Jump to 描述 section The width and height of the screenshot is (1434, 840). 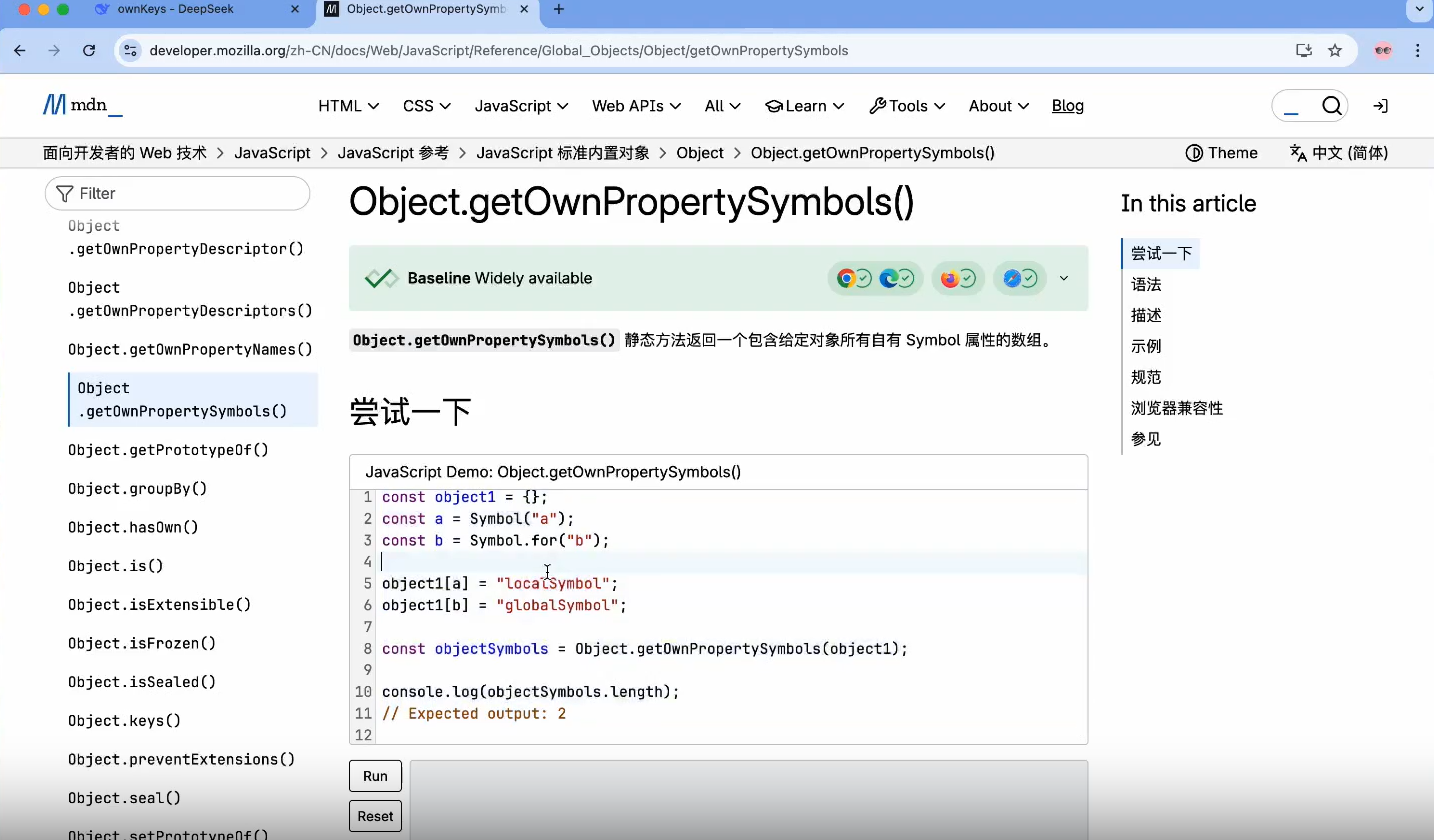pos(1146,316)
